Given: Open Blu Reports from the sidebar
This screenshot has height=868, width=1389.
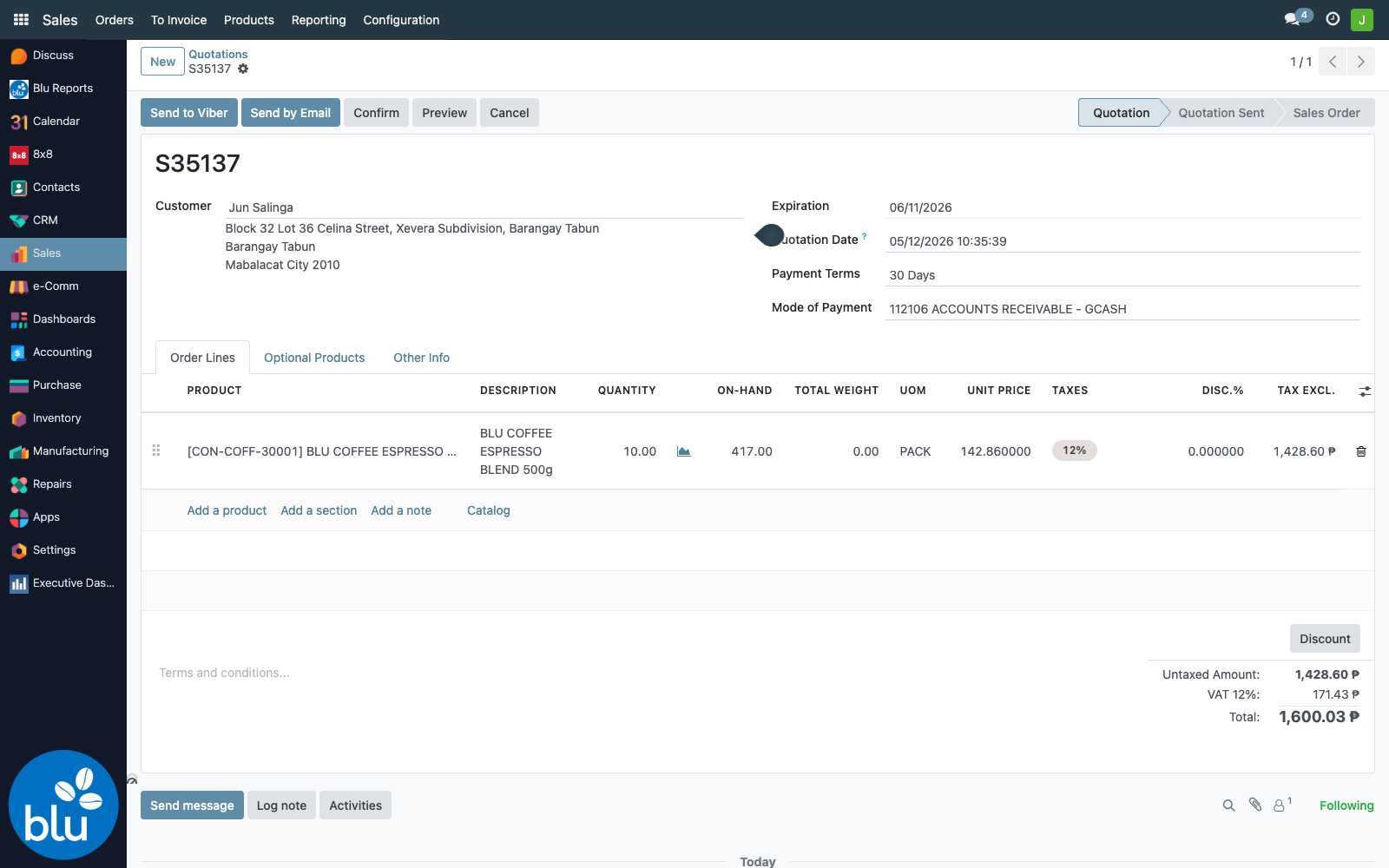Looking at the screenshot, I should (63, 89).
